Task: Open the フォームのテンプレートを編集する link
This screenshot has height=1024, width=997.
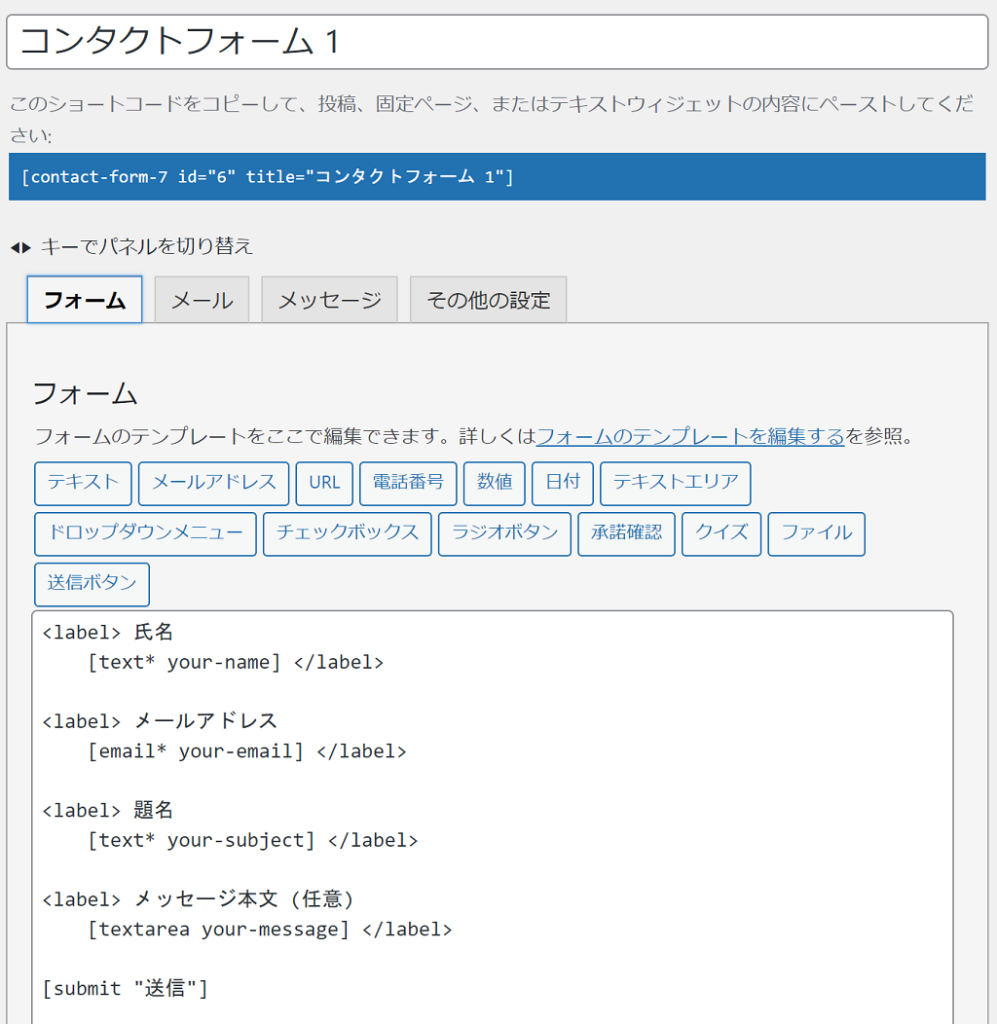Action: coord(690,437)
